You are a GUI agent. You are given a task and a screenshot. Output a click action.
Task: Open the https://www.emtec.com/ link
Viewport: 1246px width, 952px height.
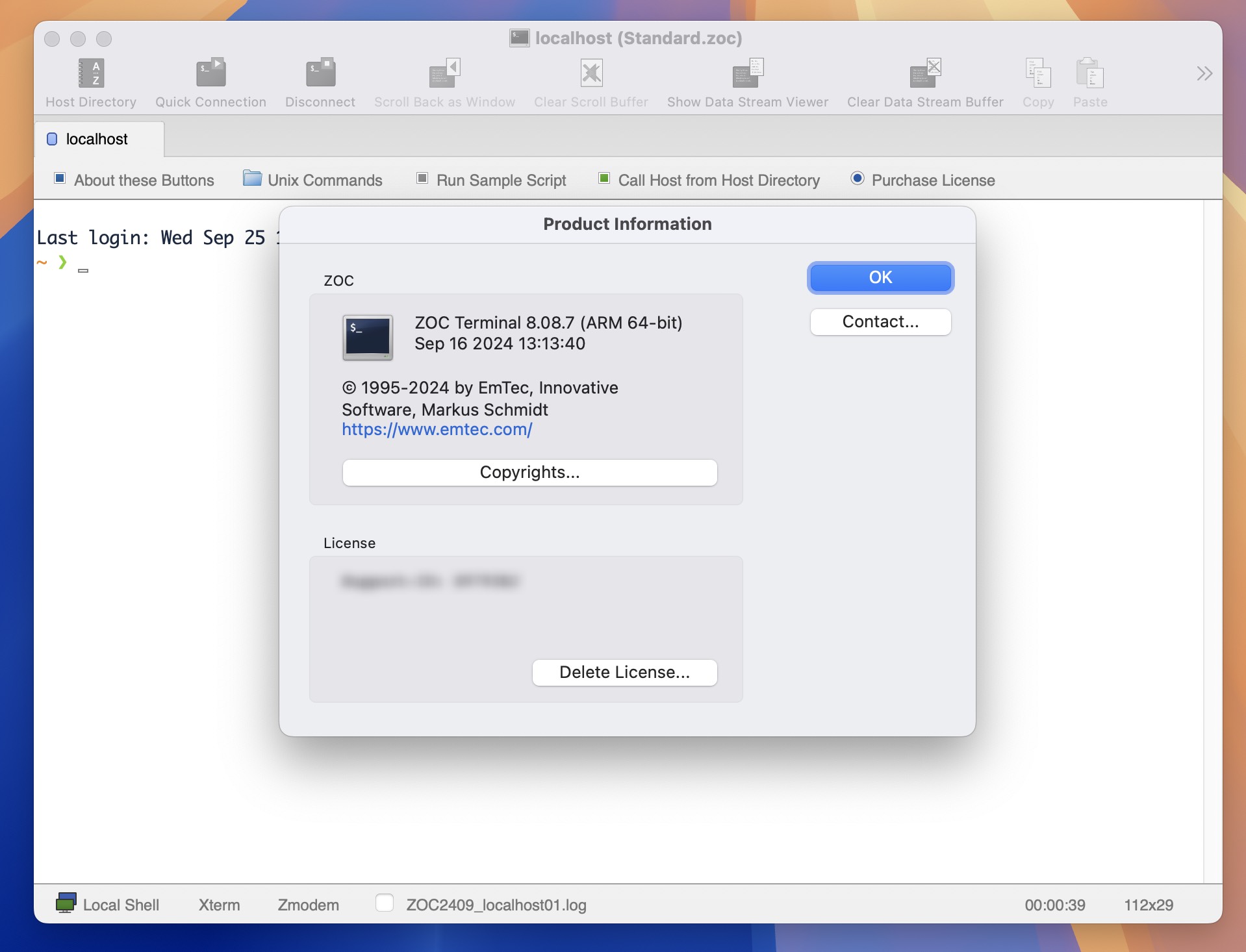pos(437,429)
